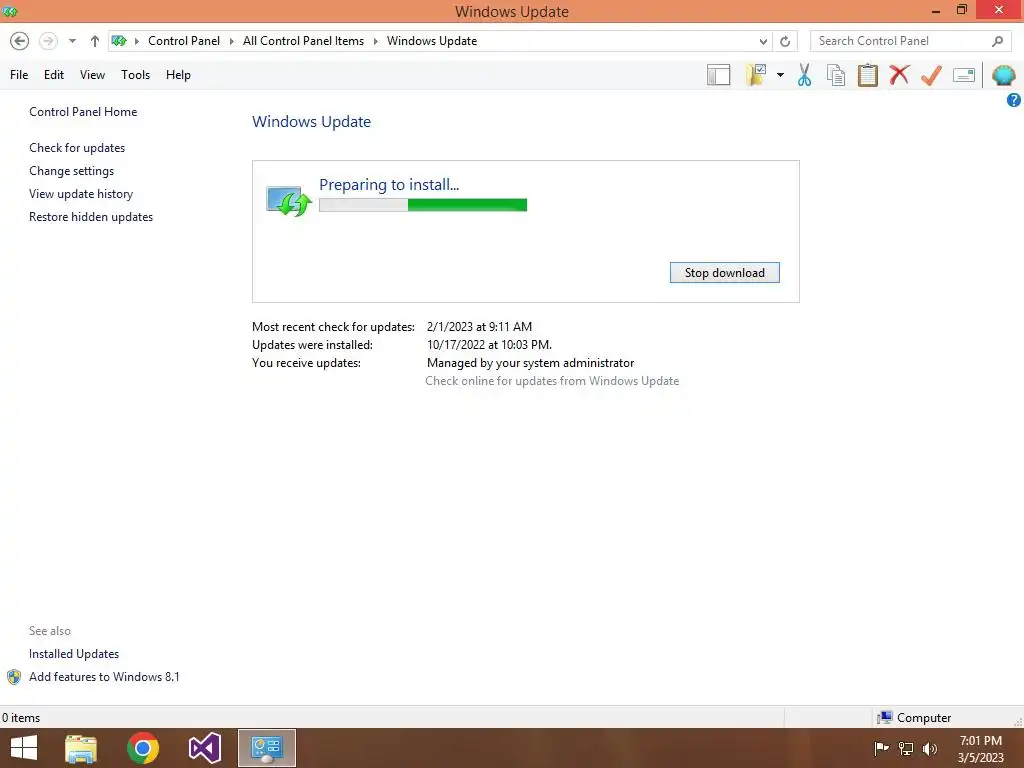Click Restore hidden updates

91,217
